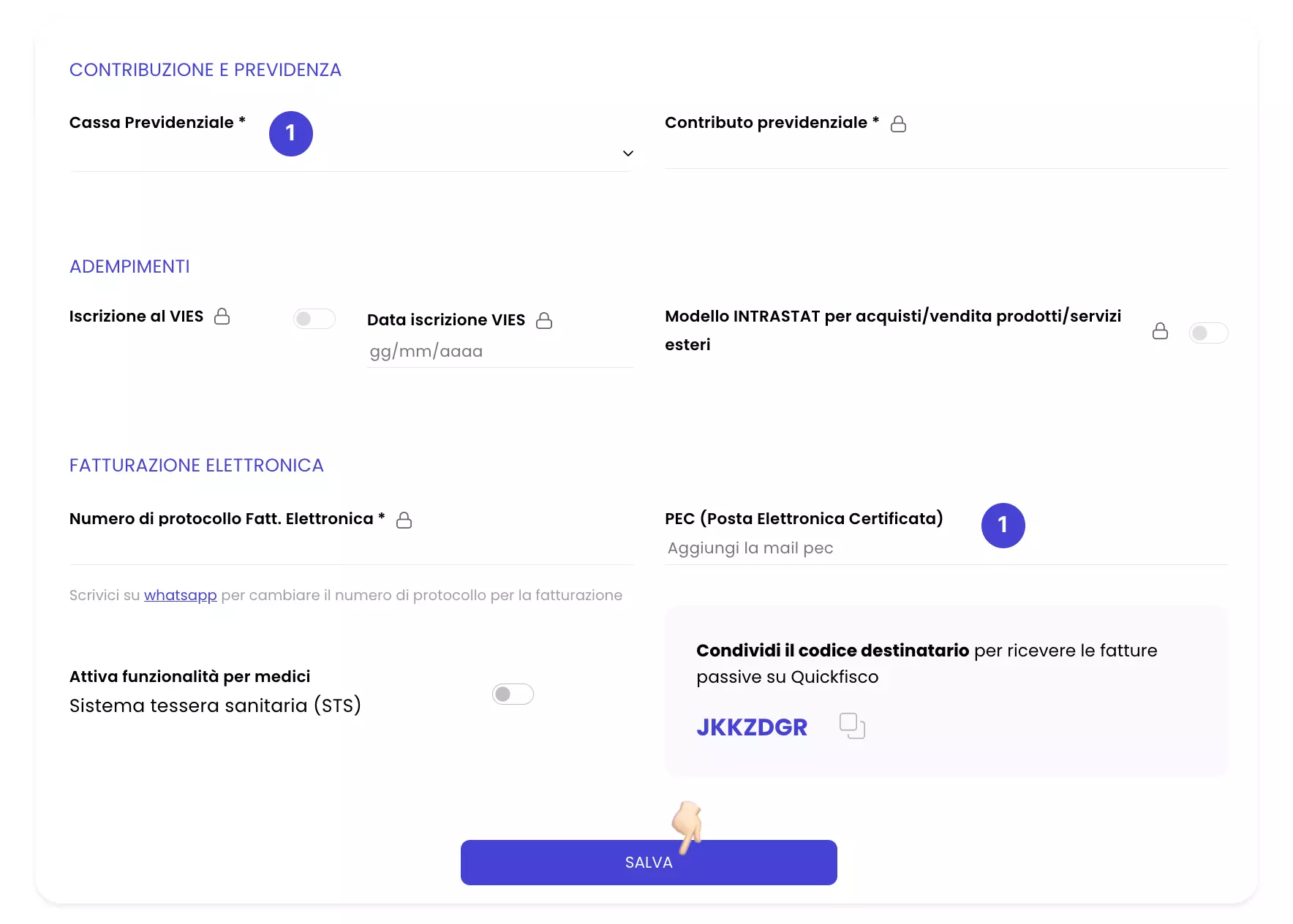Save the form with the SALVA button
1293x924 pixels.
[x=649, y=863]
